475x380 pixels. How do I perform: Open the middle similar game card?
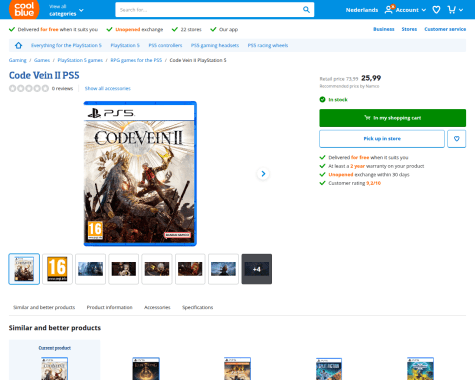coord(237,369)
